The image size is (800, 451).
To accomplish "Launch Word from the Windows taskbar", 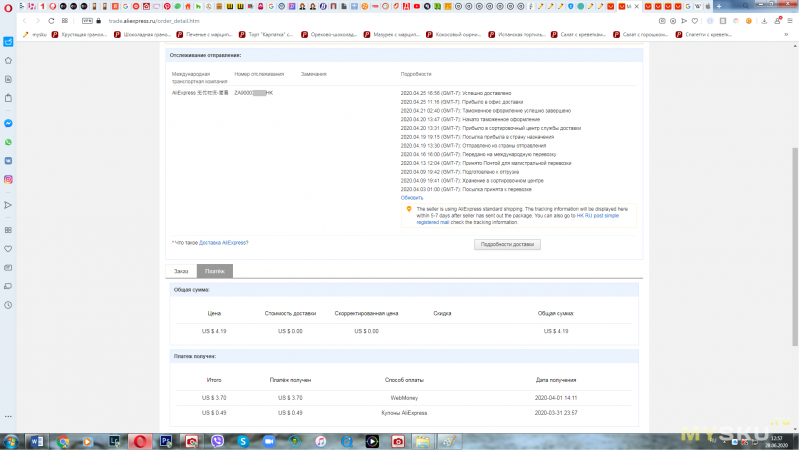I will [40, 441].
